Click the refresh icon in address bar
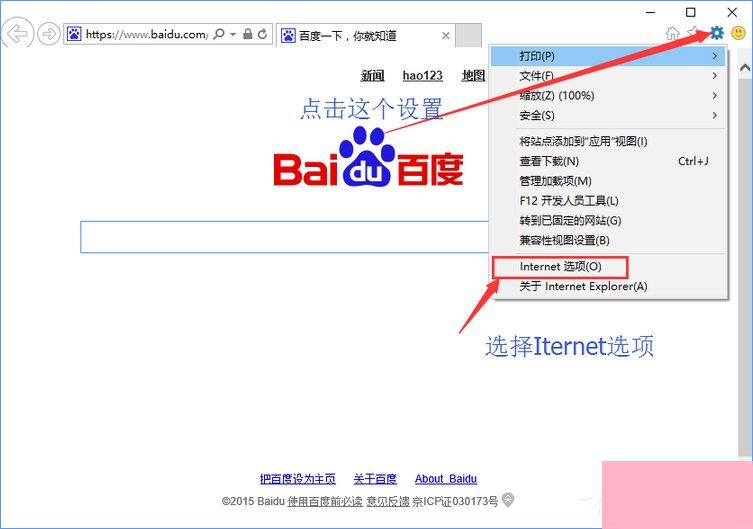The height and width of the screenshot is (529, 753). 263,34
